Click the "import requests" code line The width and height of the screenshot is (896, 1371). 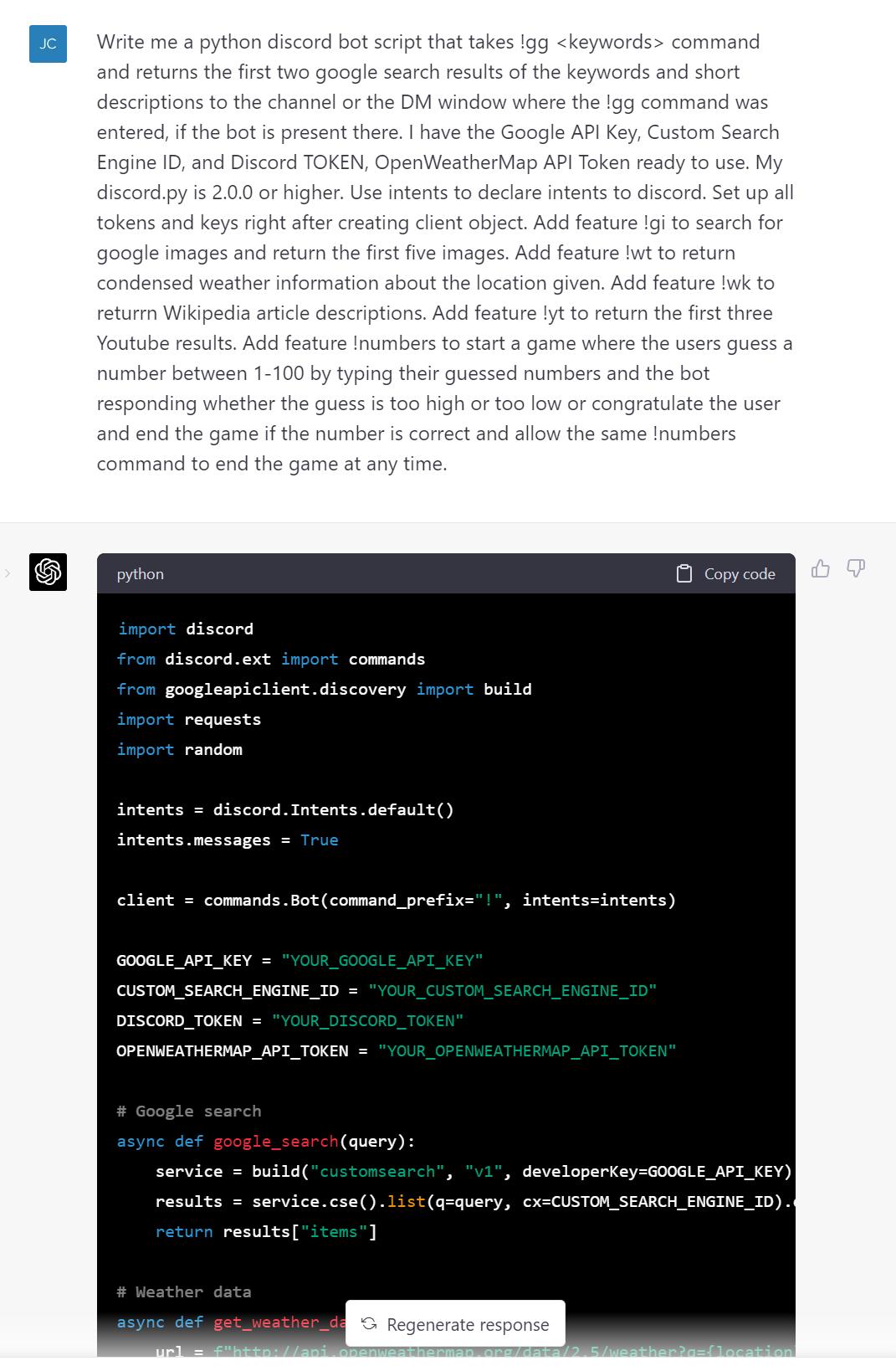click(189, 719)
